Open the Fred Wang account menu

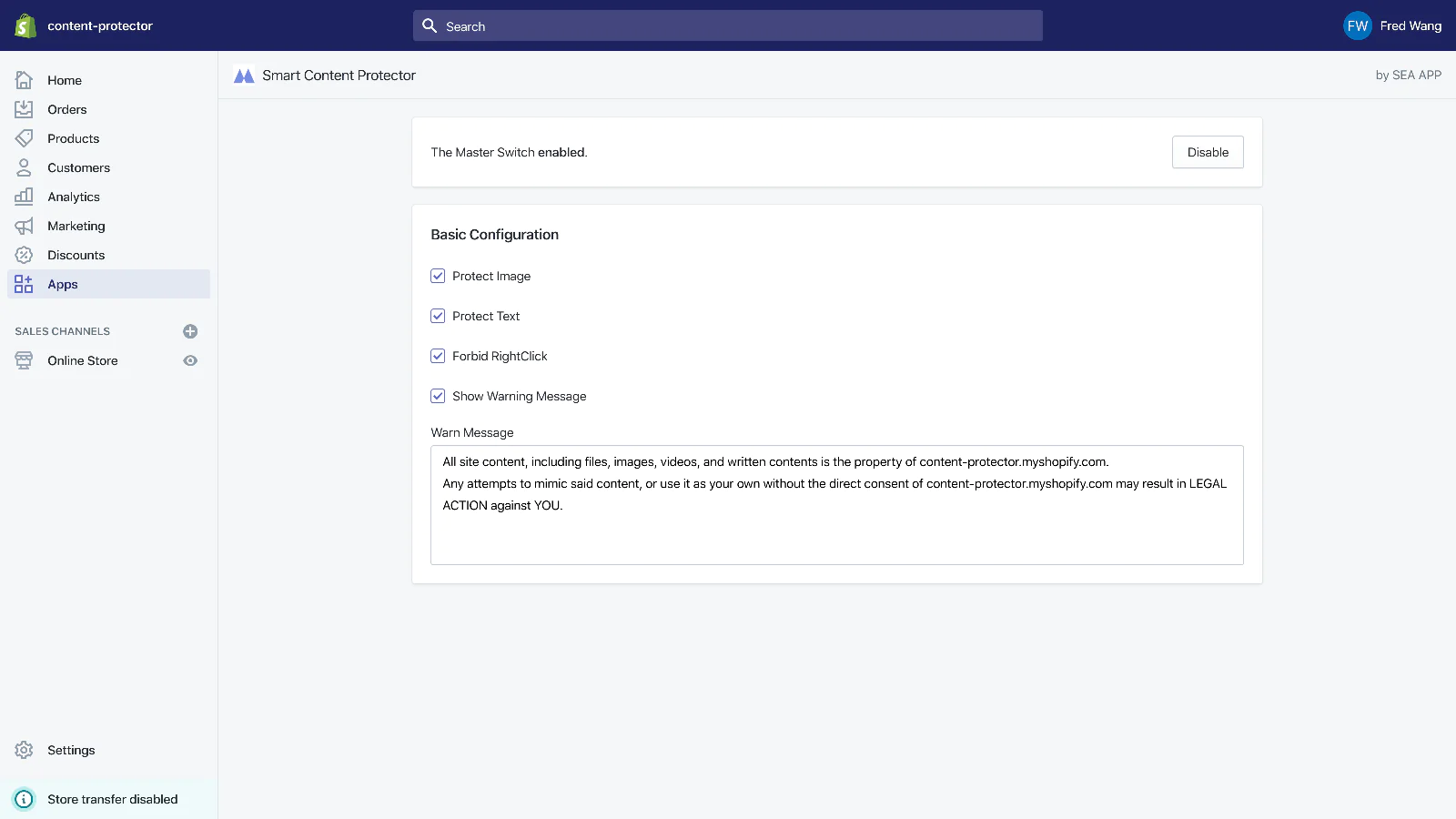click(x=1392, y=25)
